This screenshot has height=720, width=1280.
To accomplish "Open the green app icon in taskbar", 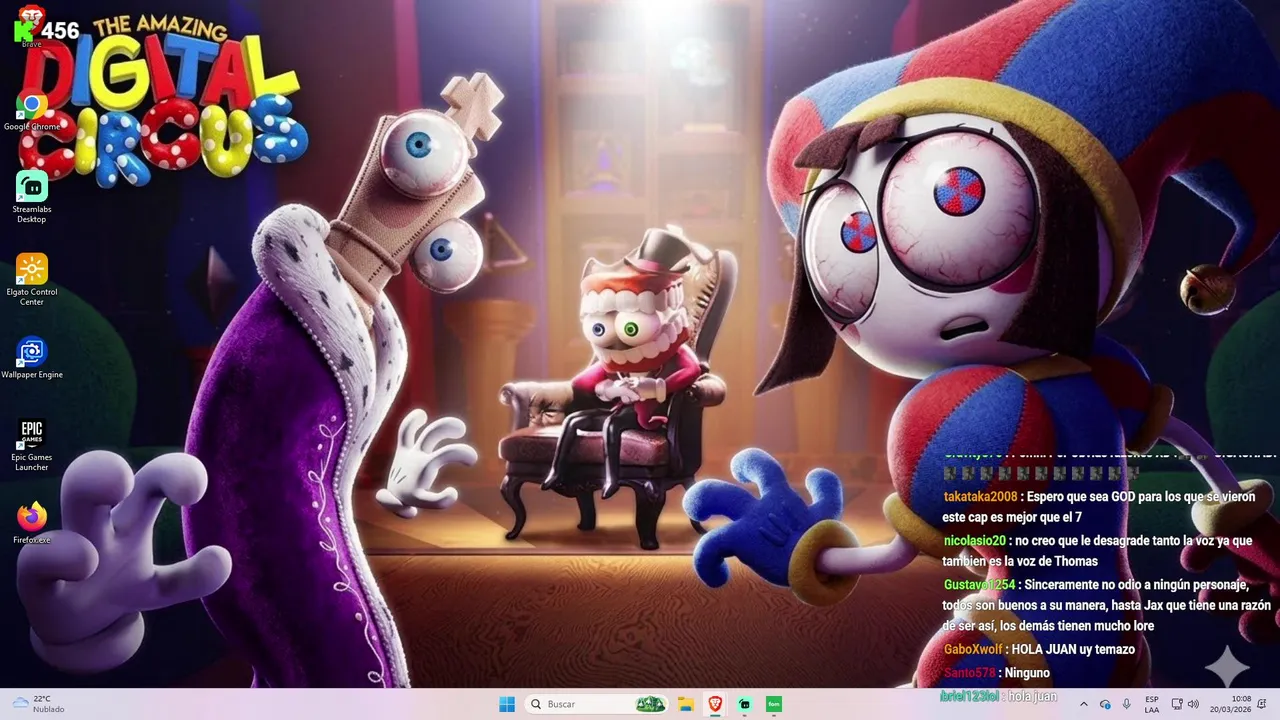I will click(x=773, y=704).
